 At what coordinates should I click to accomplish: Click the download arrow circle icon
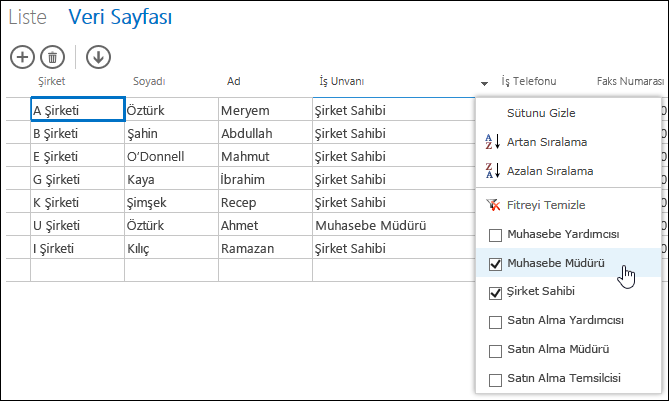pos(99,57)
